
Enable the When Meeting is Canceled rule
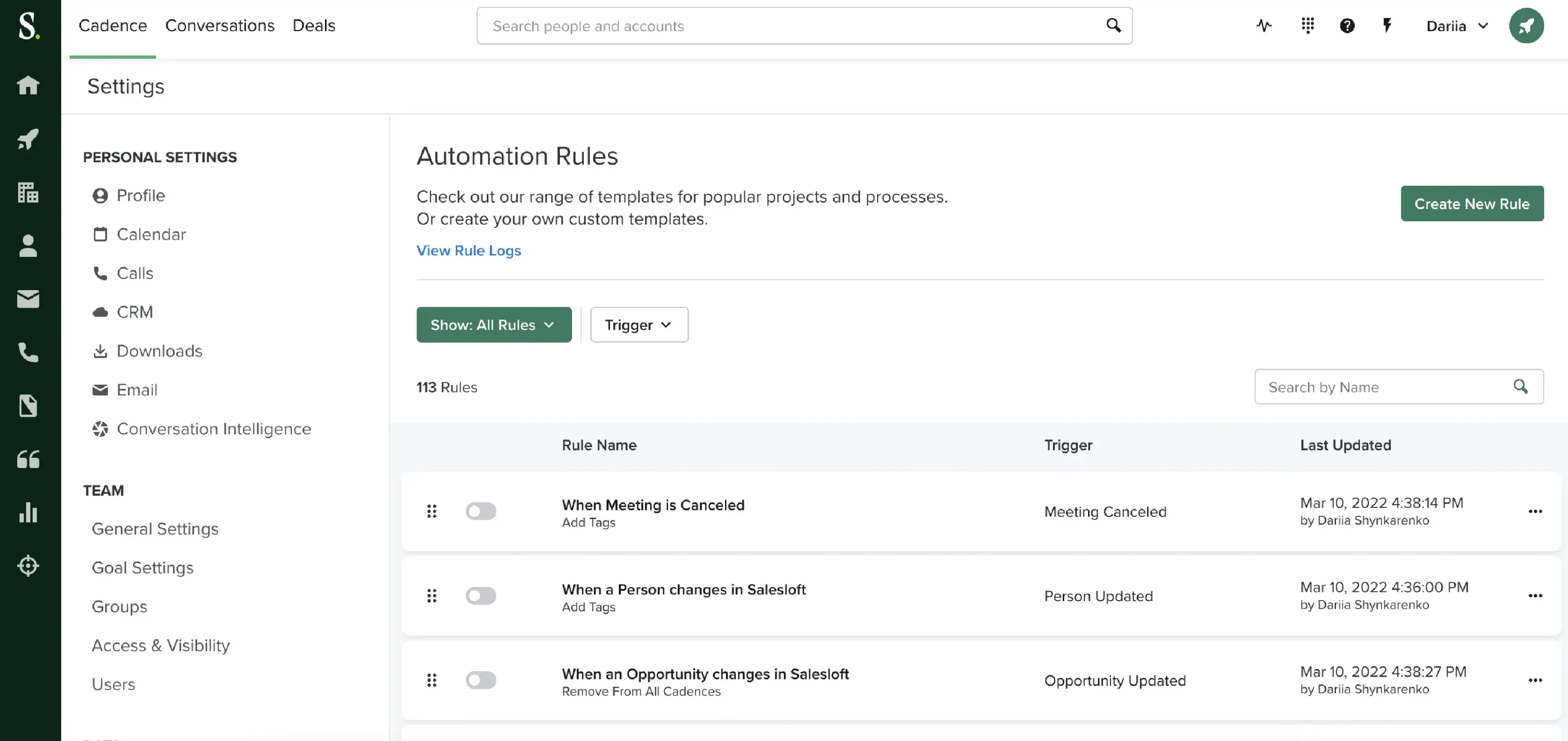click(481, 511)
